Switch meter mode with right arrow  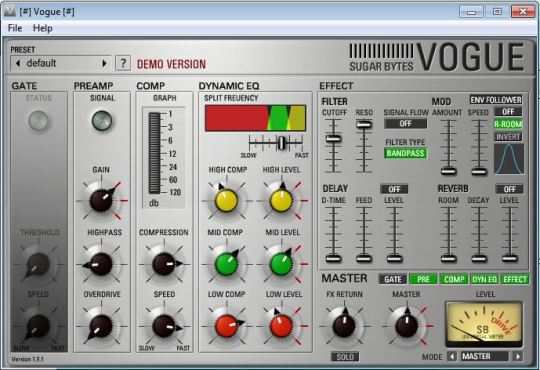(x=517, y=356)
